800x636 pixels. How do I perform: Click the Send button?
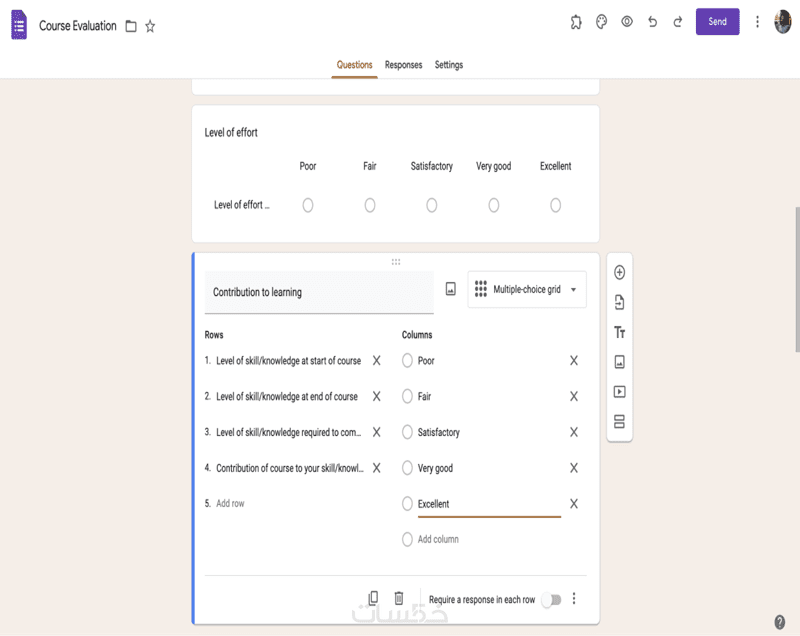pos(717,21)
